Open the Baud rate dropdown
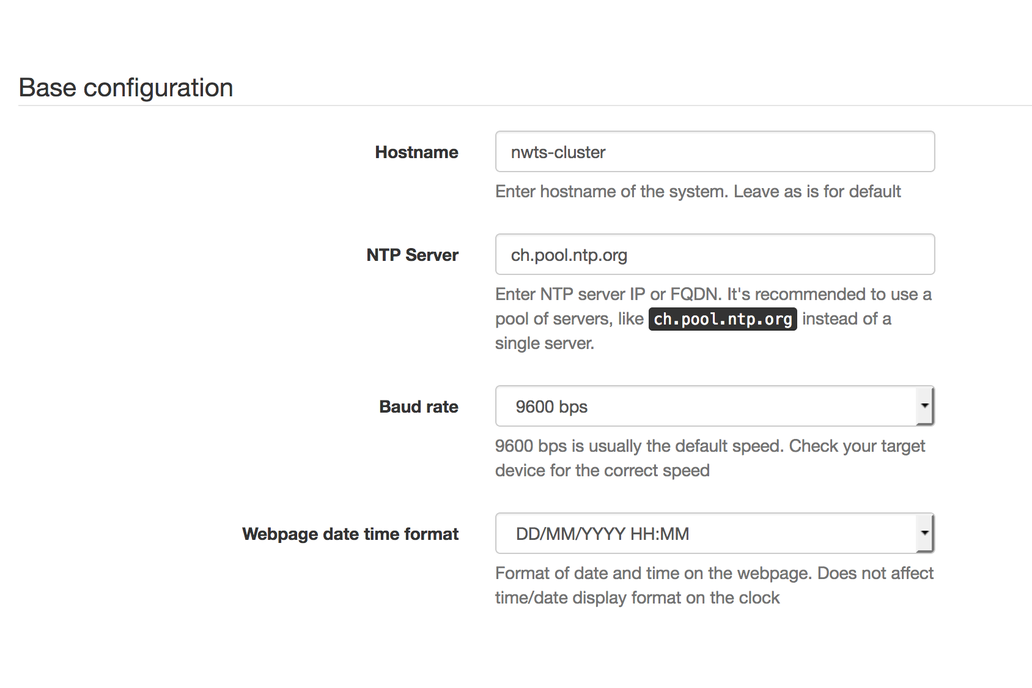 tap(714, 407)
